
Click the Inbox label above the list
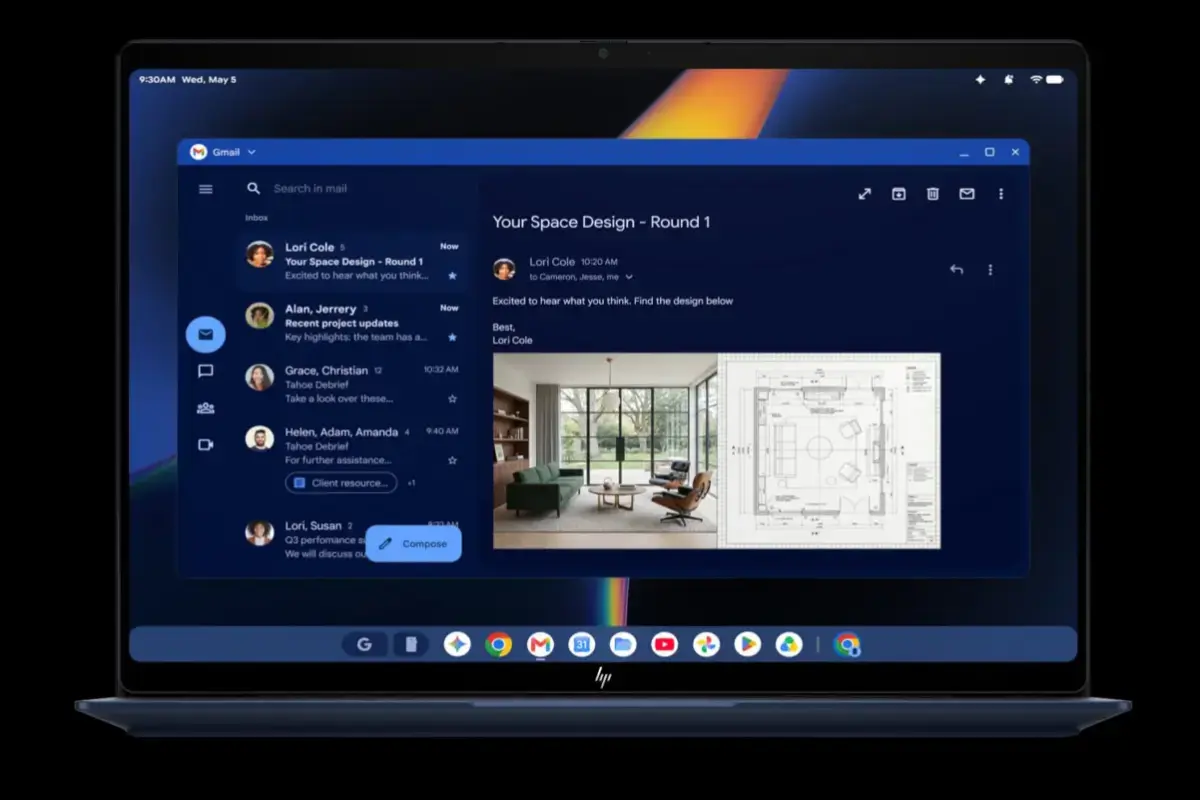(256, 217)
